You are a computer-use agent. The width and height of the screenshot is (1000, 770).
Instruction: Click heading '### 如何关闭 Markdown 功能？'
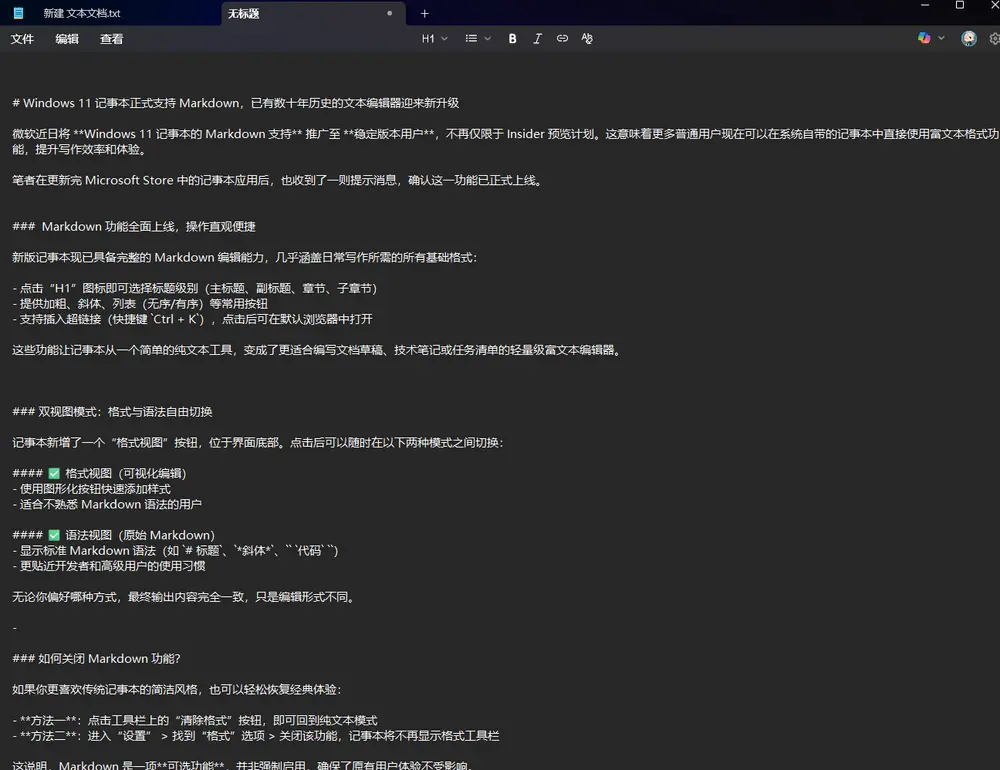pos(96,659)
